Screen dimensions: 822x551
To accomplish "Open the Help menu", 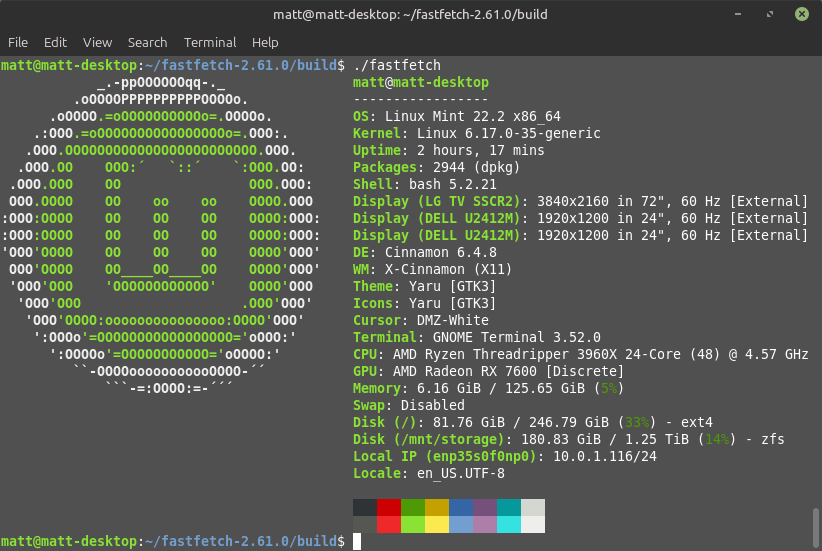I will (x=265, y=42).
